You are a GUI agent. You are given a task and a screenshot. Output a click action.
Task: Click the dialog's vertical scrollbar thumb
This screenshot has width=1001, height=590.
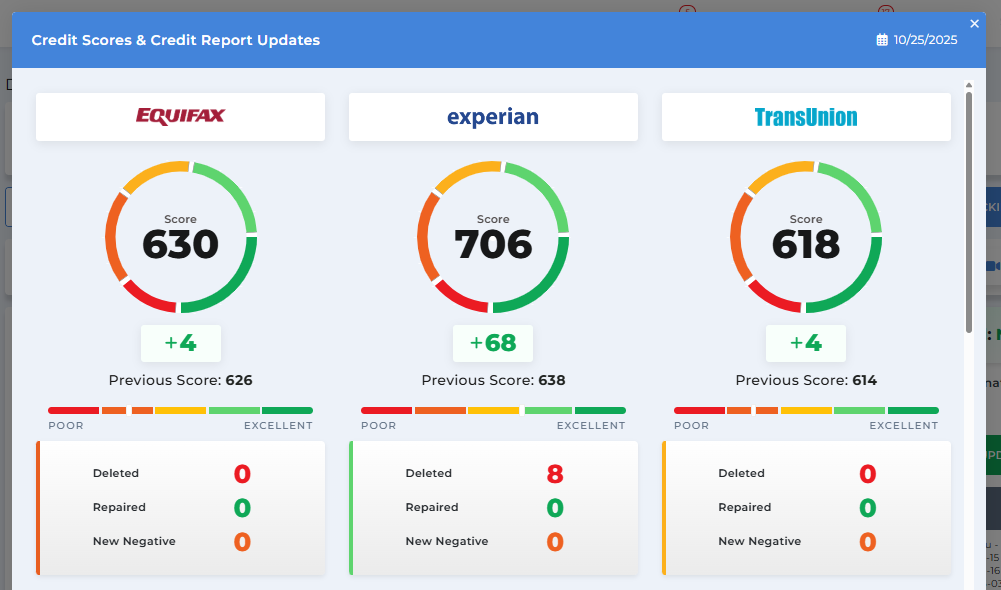(x=968, y=212)
